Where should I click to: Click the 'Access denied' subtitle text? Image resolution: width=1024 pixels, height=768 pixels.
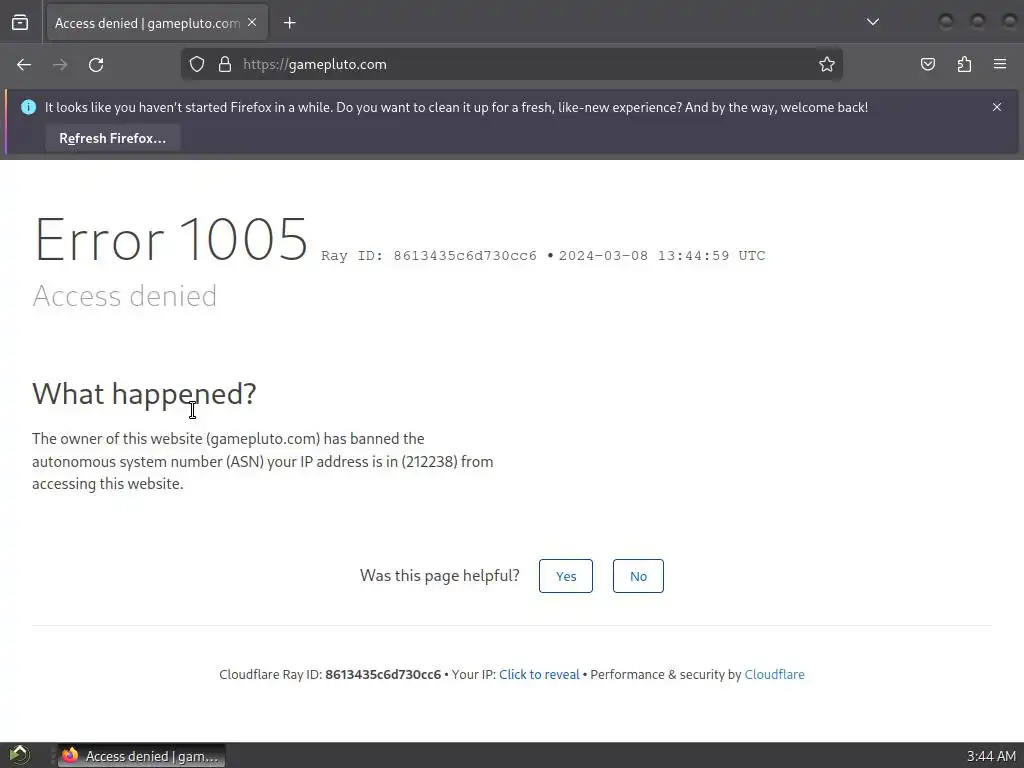[125, 296]
